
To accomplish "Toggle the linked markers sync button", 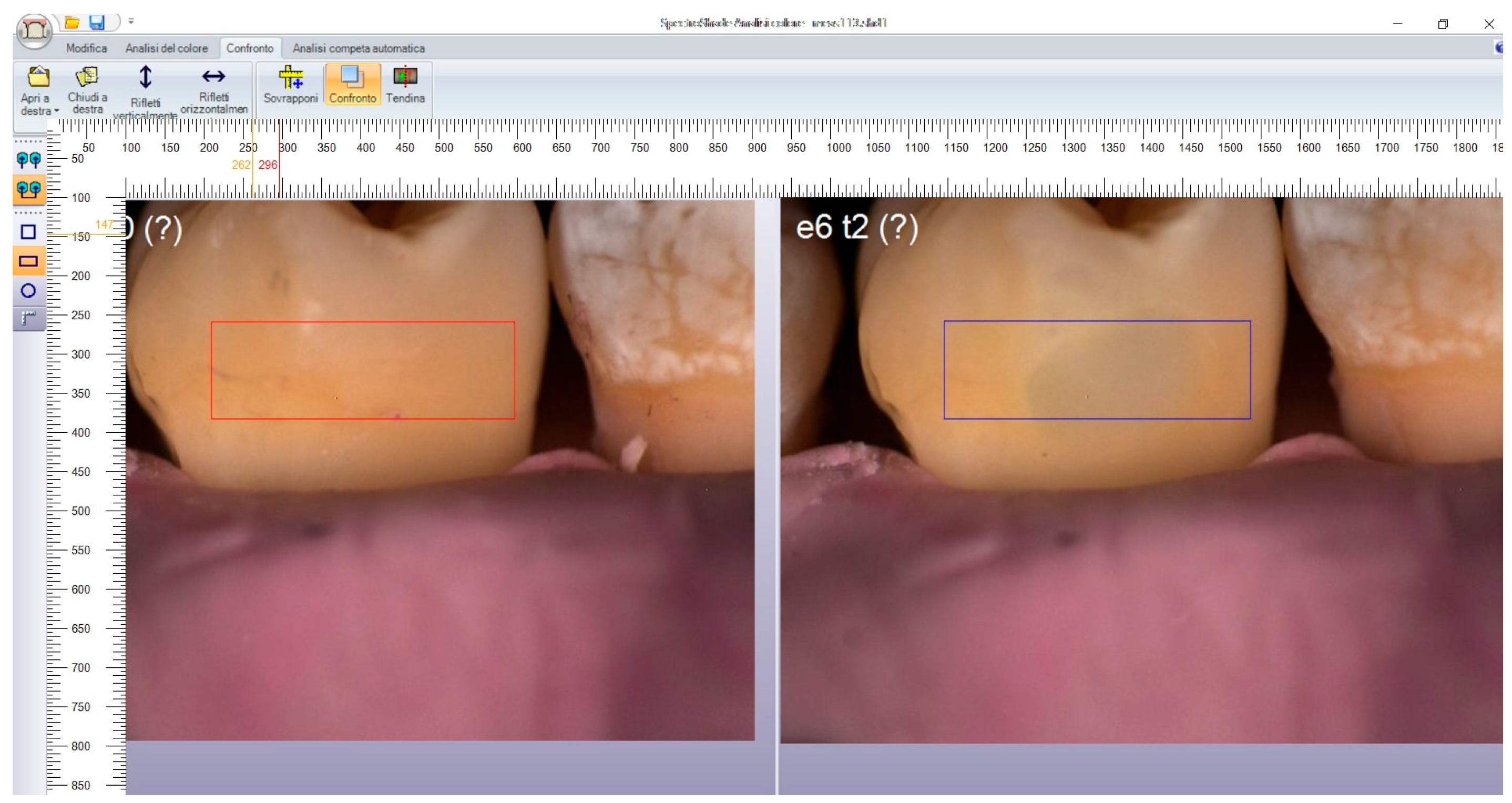I will [x=28, y=189].
